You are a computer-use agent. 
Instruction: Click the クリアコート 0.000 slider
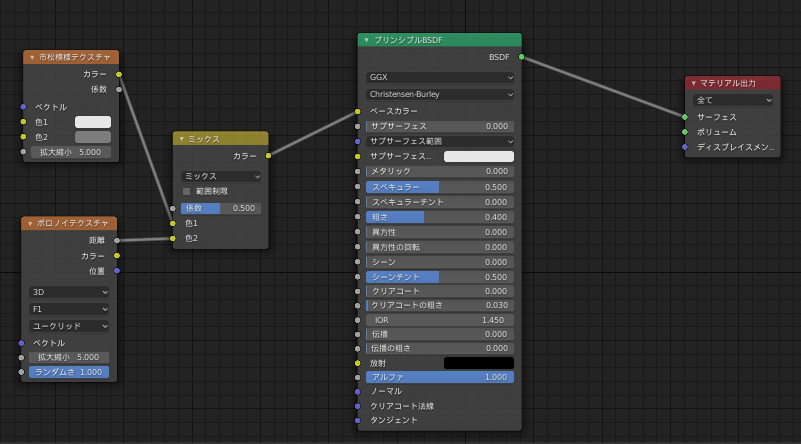click(x=440, y=291)
